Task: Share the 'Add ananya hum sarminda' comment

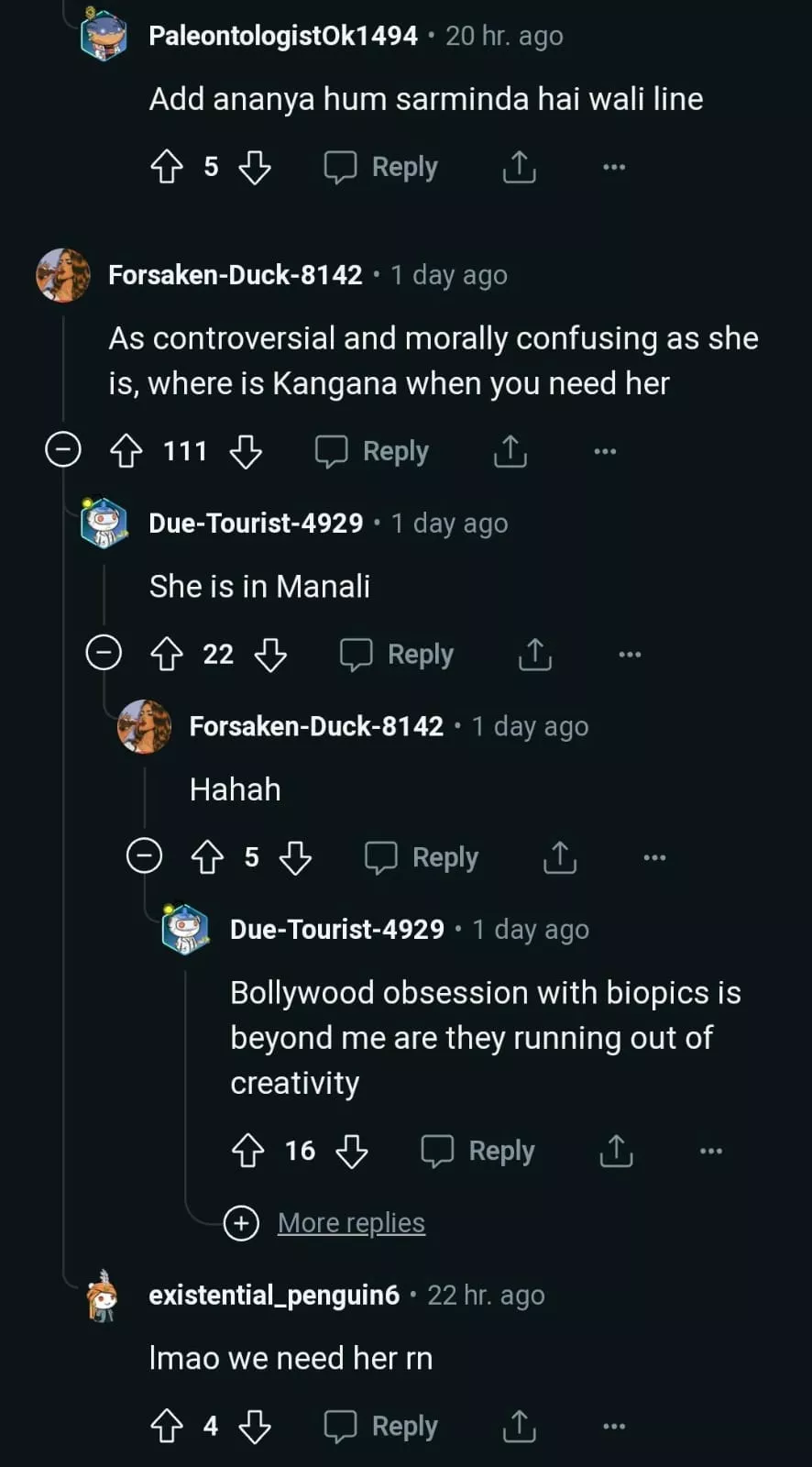Action: (520, 167)
